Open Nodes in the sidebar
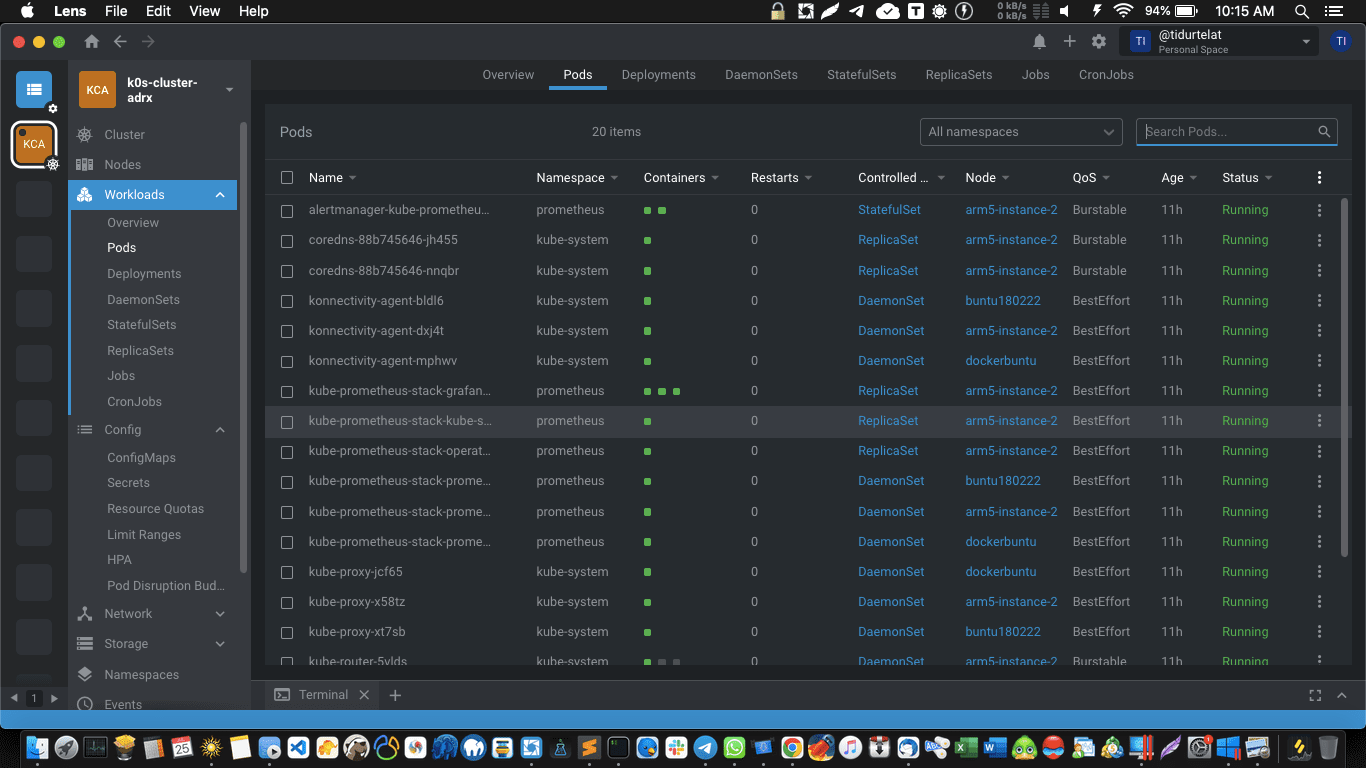The height and width of the screenshot is (768, 1366). (x=122, y=165)
